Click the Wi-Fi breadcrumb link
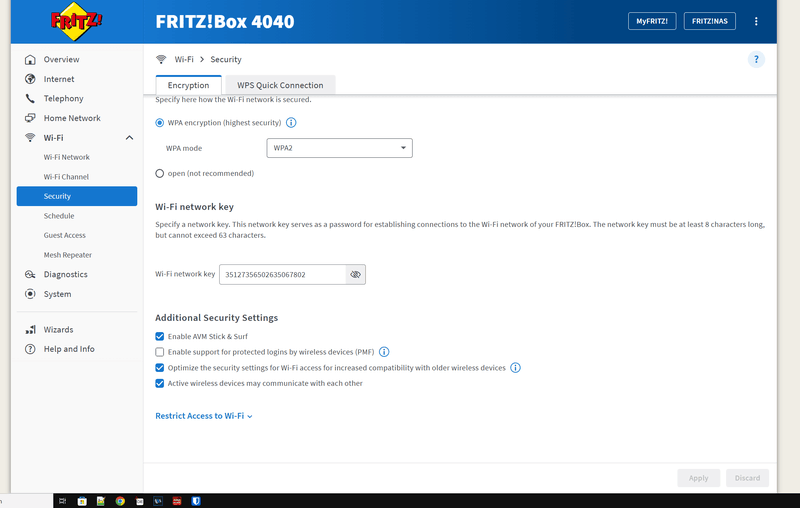The image size is (800, 508). [184, 60]
